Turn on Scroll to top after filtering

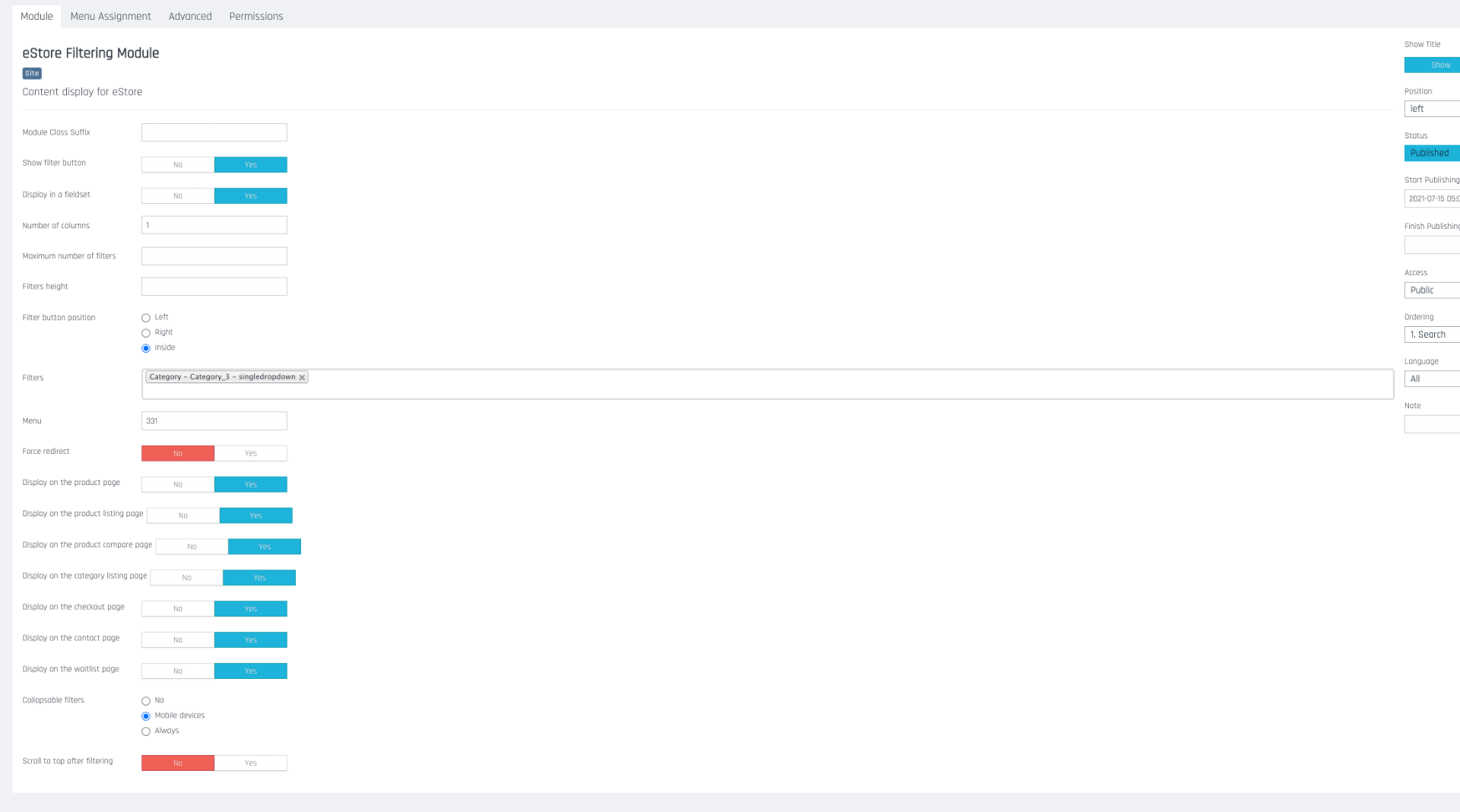click(250, 763)
